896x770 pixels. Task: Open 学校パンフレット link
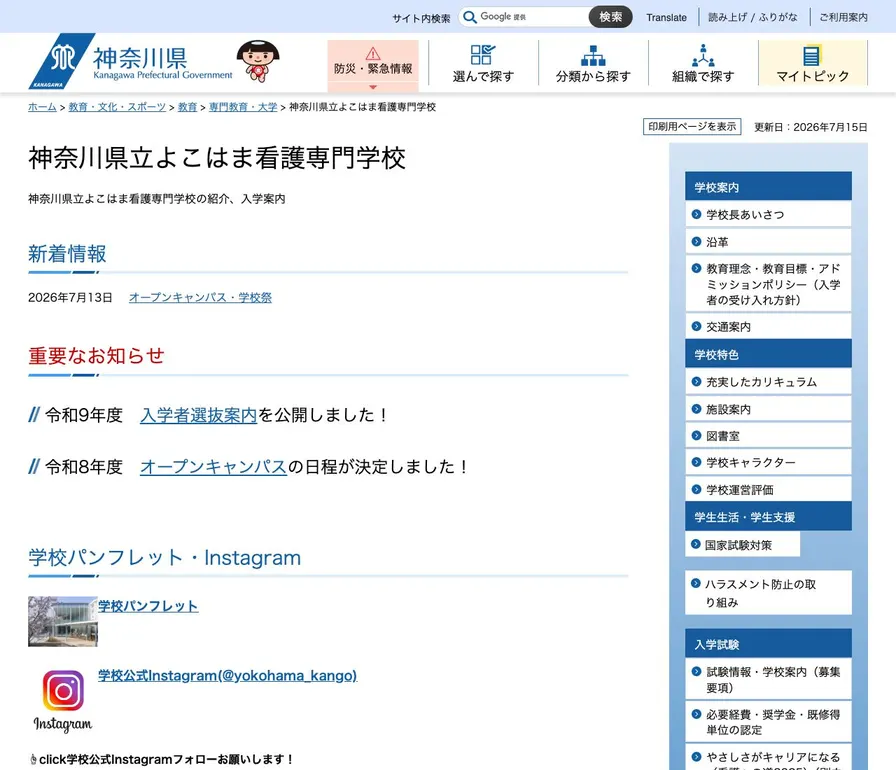pyautogui.click(x=148, y=606)
